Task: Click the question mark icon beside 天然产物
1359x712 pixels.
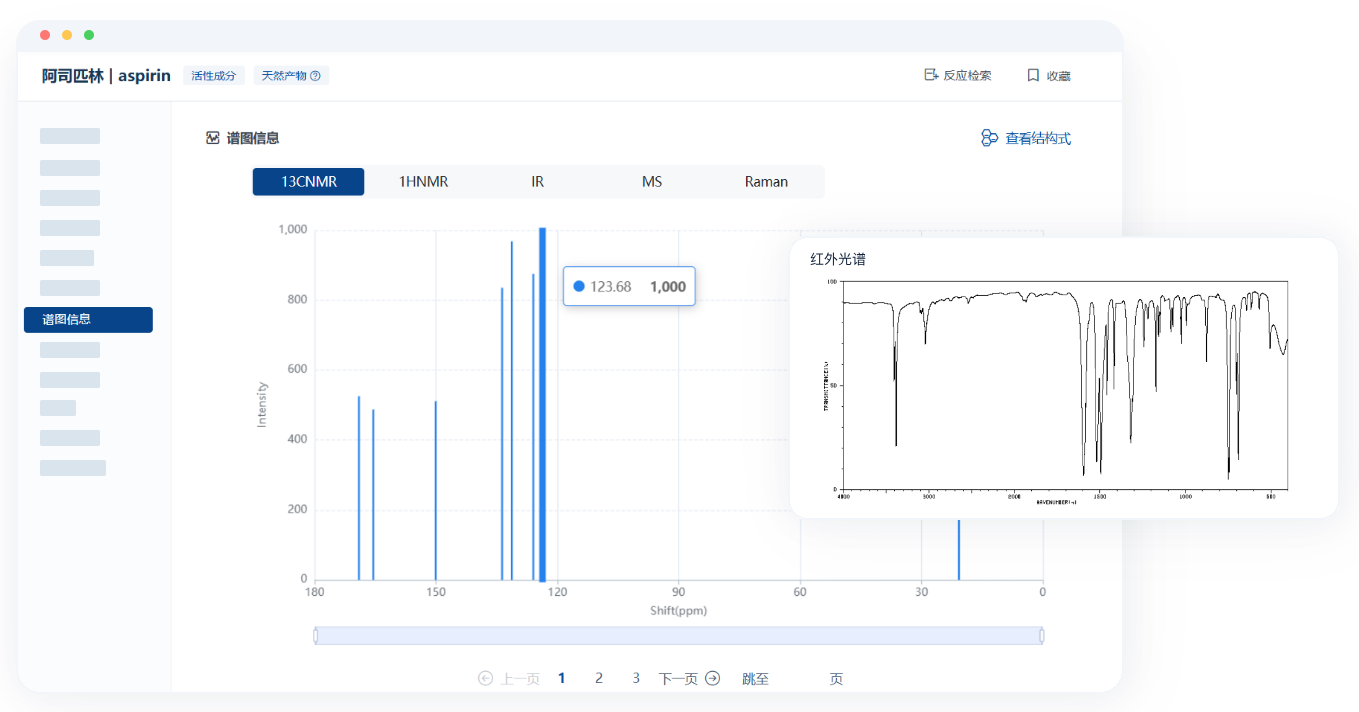Action: click(315, 76)
